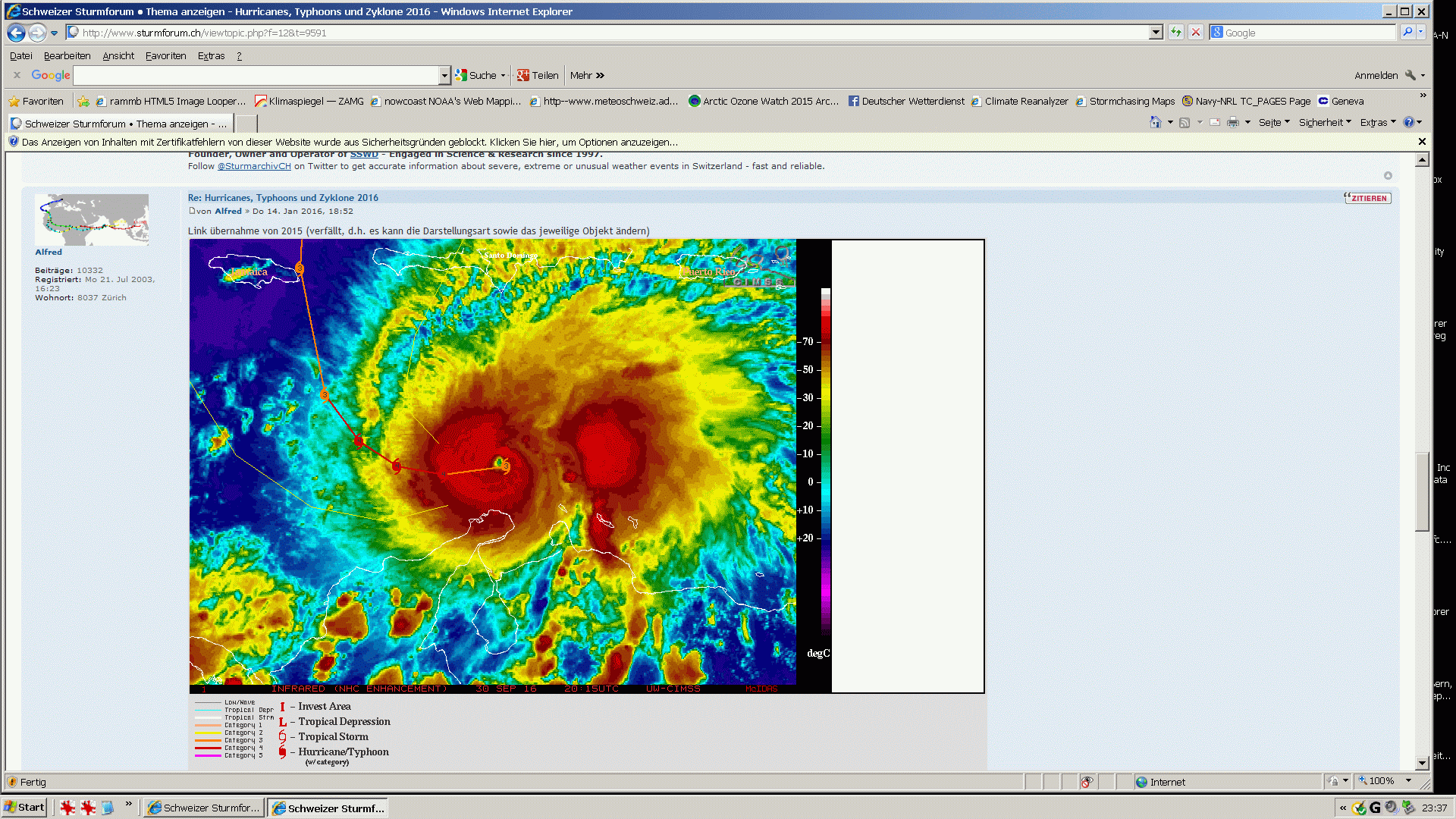Click the green refresh page icon
The height and width of the screenshot is (819, 1456).
tap(1175, 32)
